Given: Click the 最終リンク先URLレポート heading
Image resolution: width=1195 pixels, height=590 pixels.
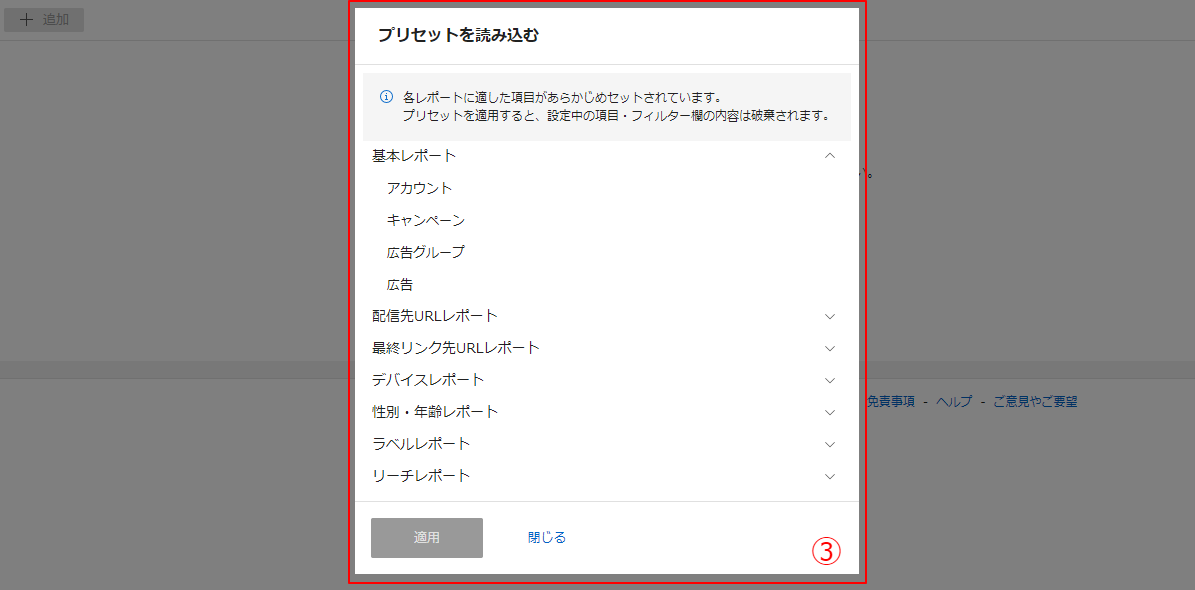Looking at the screenshot, I should click(x=456, y=348).
